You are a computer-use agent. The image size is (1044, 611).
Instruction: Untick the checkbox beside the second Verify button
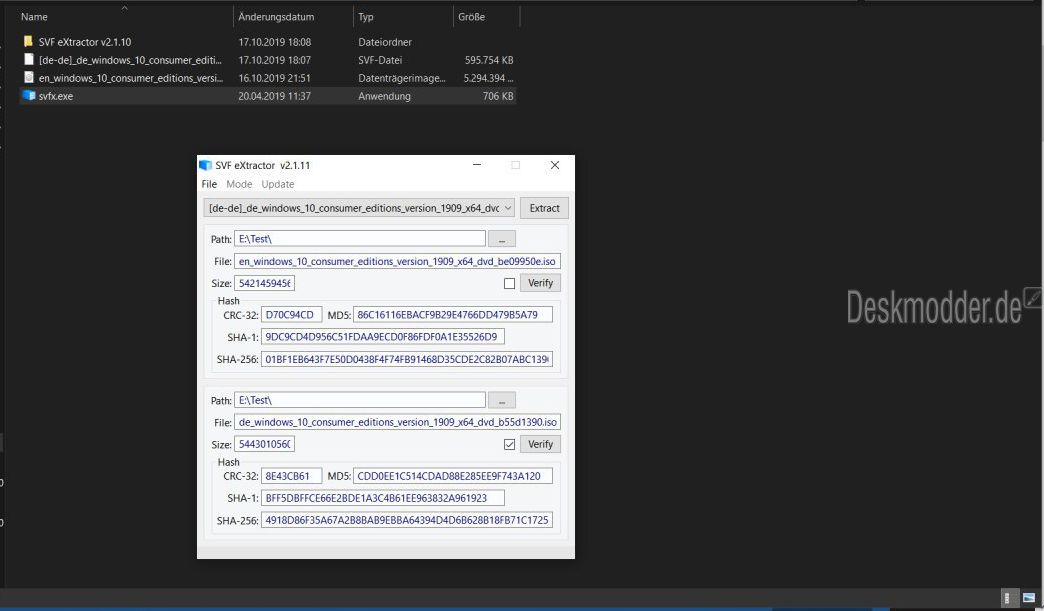point(509,445)
